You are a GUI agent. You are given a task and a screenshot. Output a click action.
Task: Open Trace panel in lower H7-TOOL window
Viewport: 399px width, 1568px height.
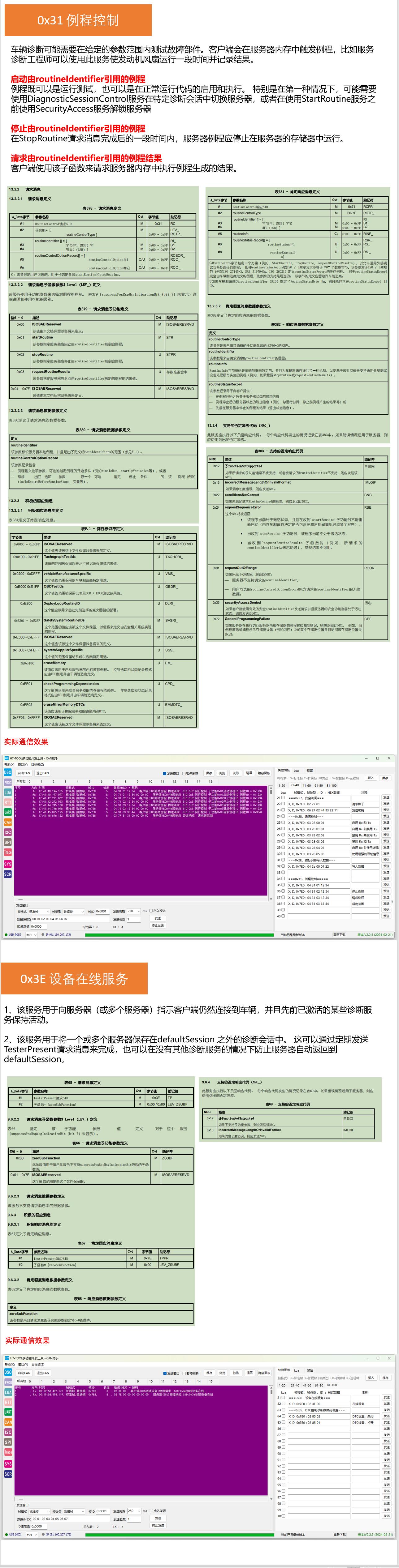8,1452
